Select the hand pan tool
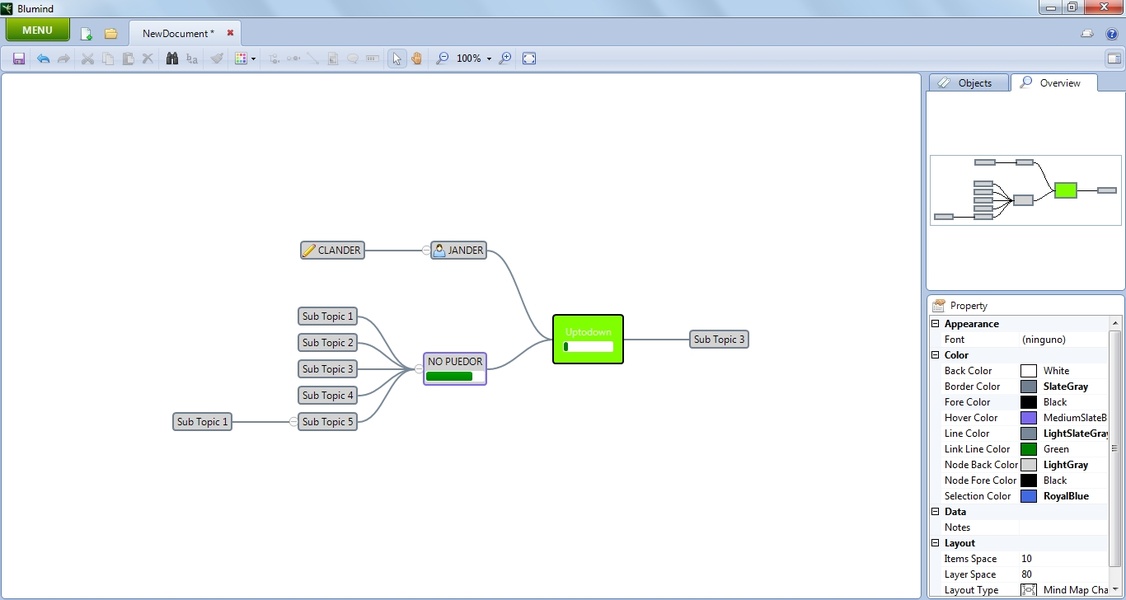 pyautogui.click(x=416, y=59)
